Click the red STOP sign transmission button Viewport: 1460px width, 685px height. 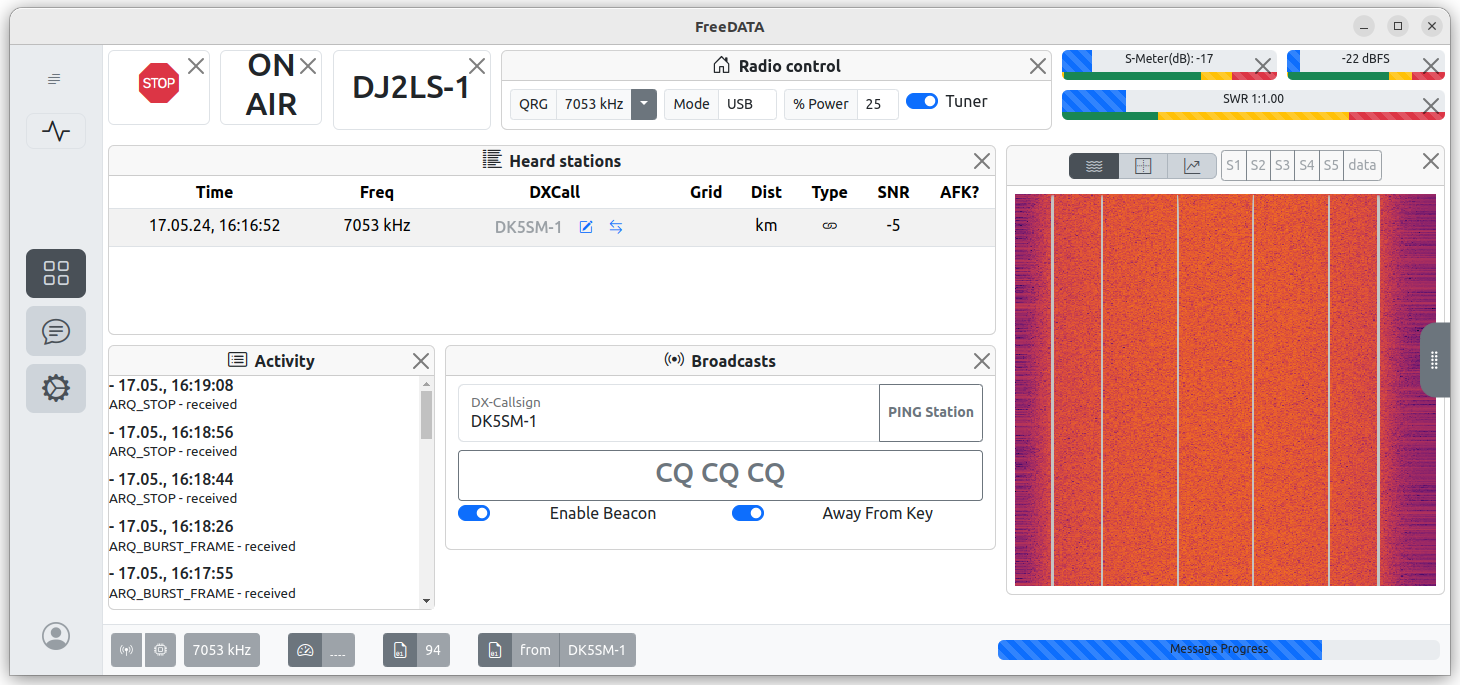point(158,84)
